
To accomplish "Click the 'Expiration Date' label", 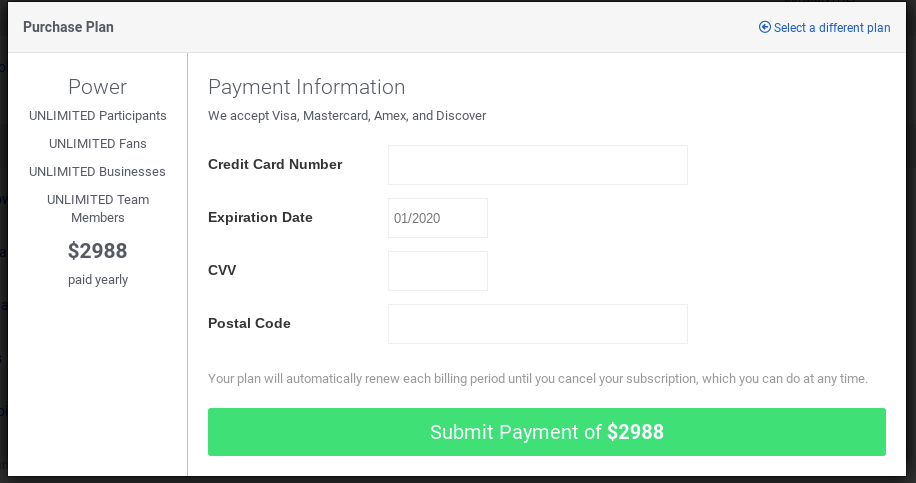I will point(260,218).
